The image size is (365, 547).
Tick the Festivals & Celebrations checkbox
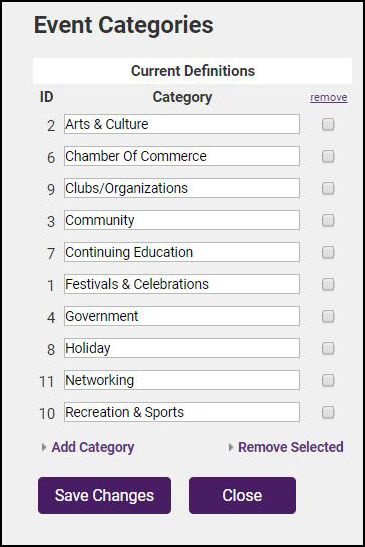(328, 284)
